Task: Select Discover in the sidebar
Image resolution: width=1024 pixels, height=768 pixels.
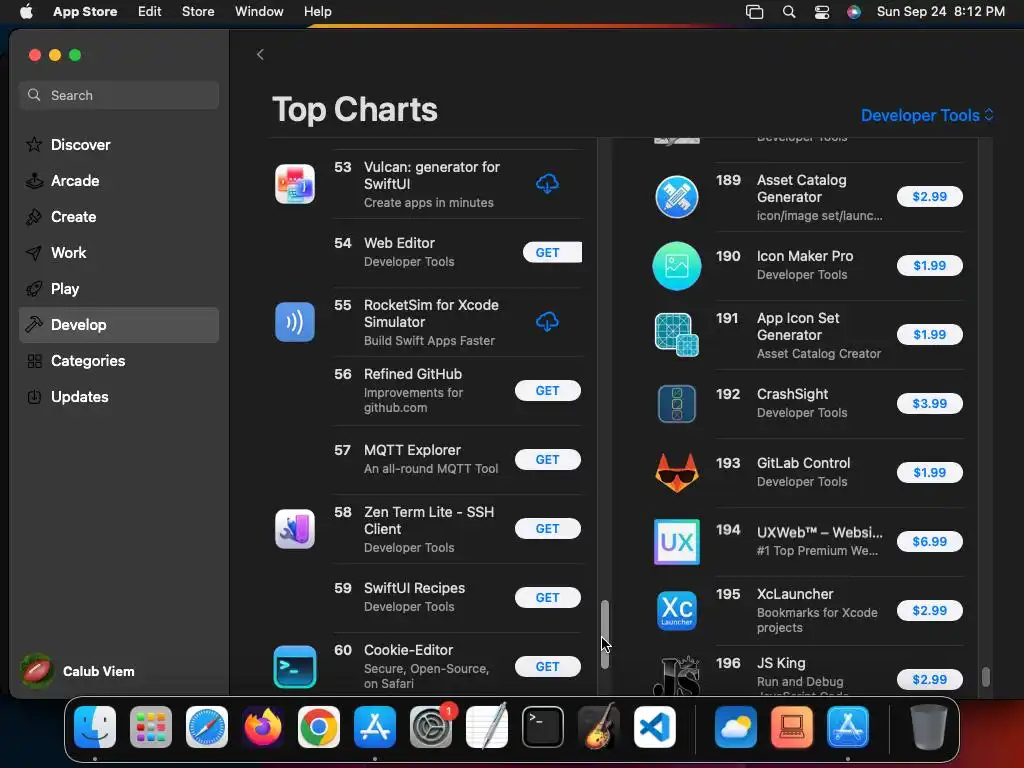Action: [119, 144]
